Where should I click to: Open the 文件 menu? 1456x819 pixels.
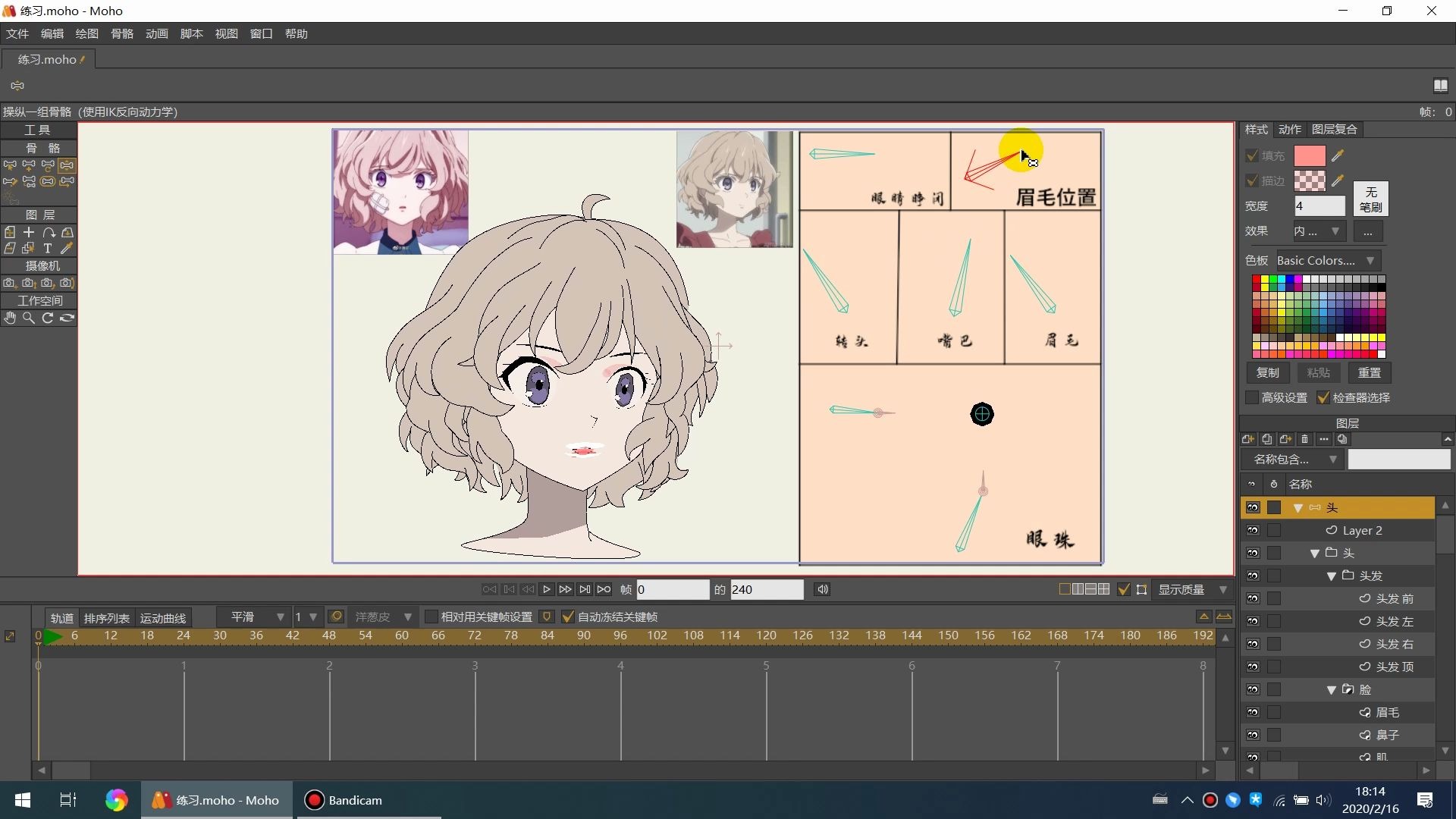coord(17,33)
